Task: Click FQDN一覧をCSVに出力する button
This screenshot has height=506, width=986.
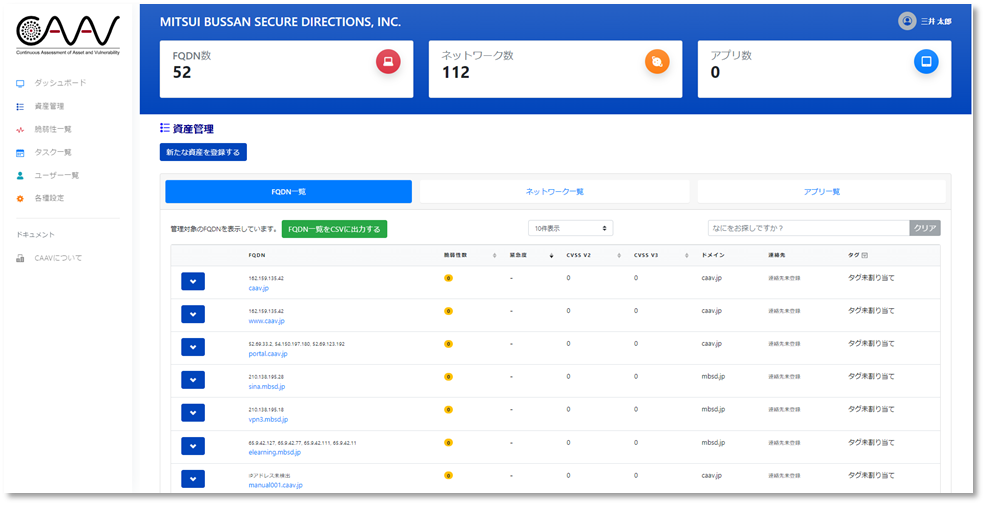Action: (x=335, y=229)
